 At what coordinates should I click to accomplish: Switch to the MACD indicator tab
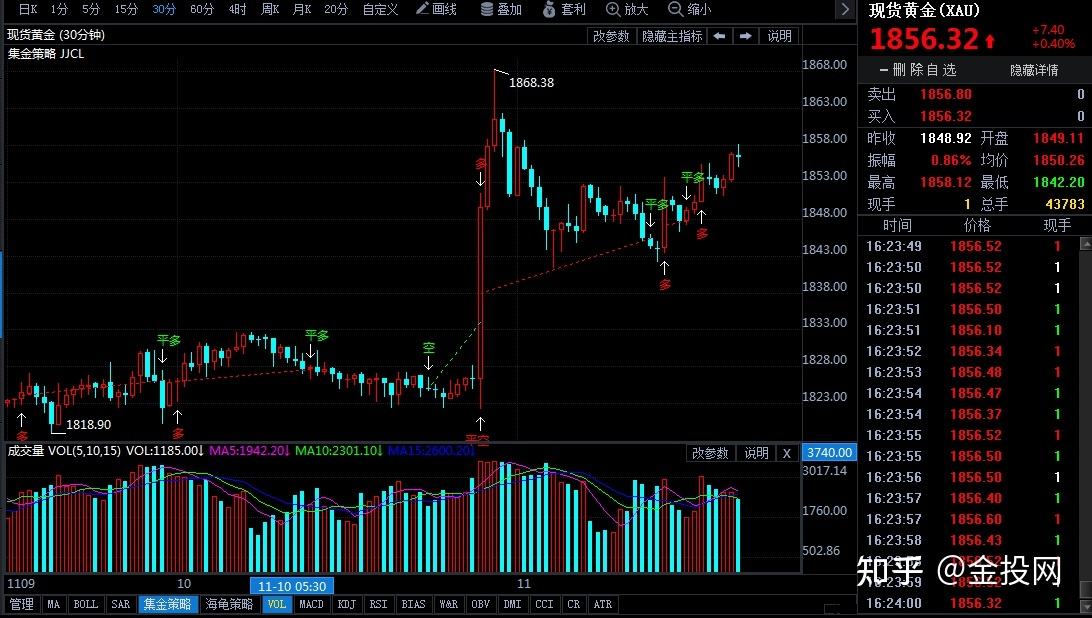pyautogui.click(x=312, y=604)
